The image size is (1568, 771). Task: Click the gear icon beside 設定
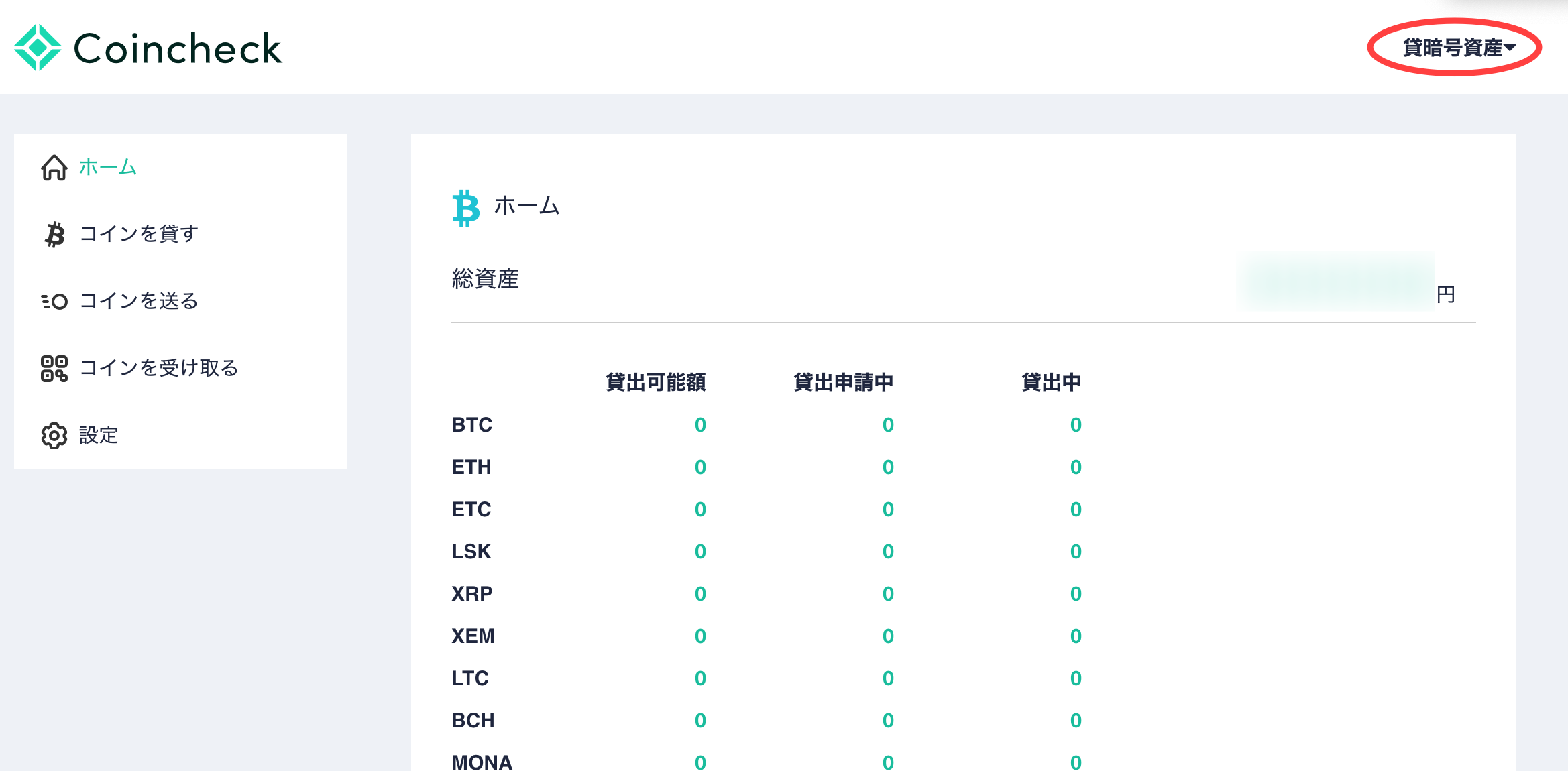pos(54,436)
